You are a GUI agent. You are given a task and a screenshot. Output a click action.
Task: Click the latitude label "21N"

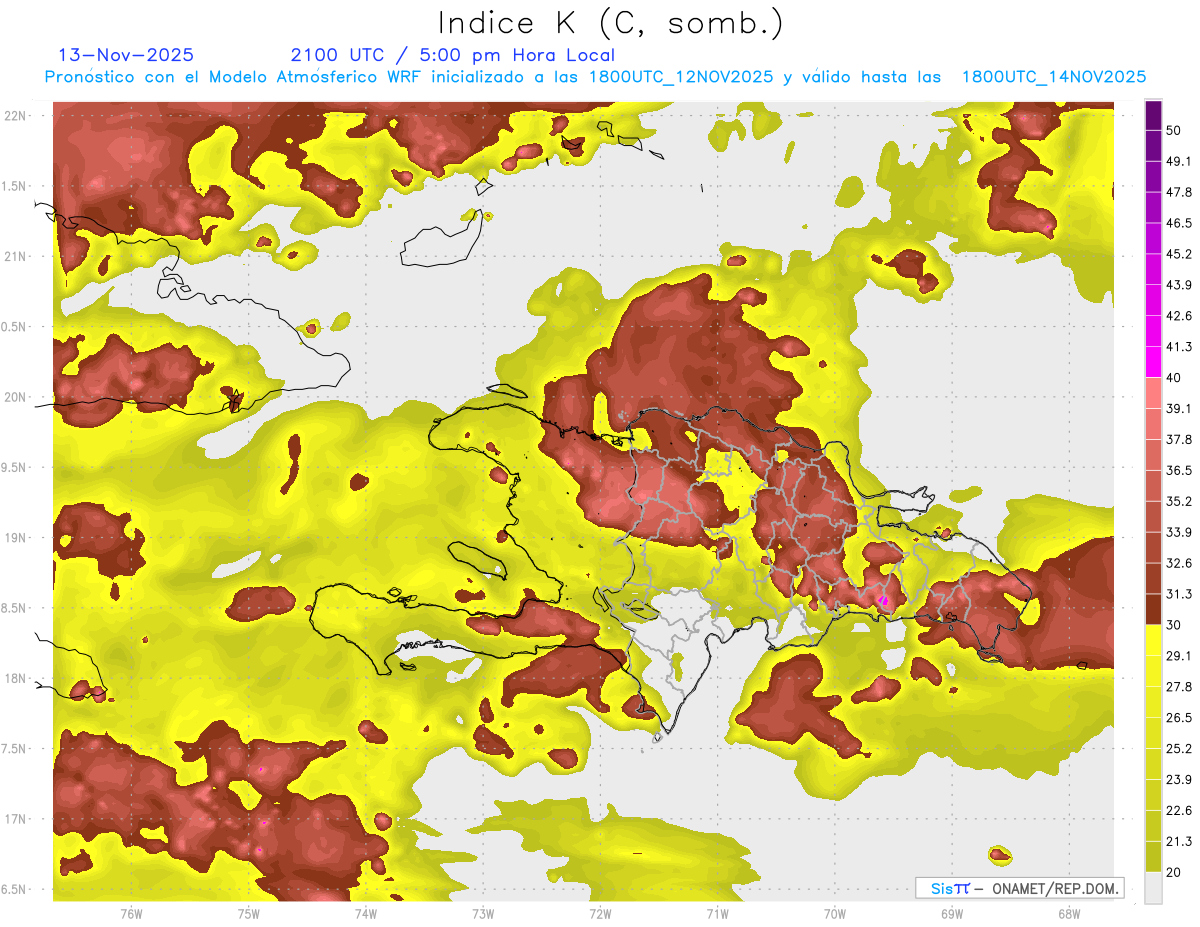tap(15, 257)
